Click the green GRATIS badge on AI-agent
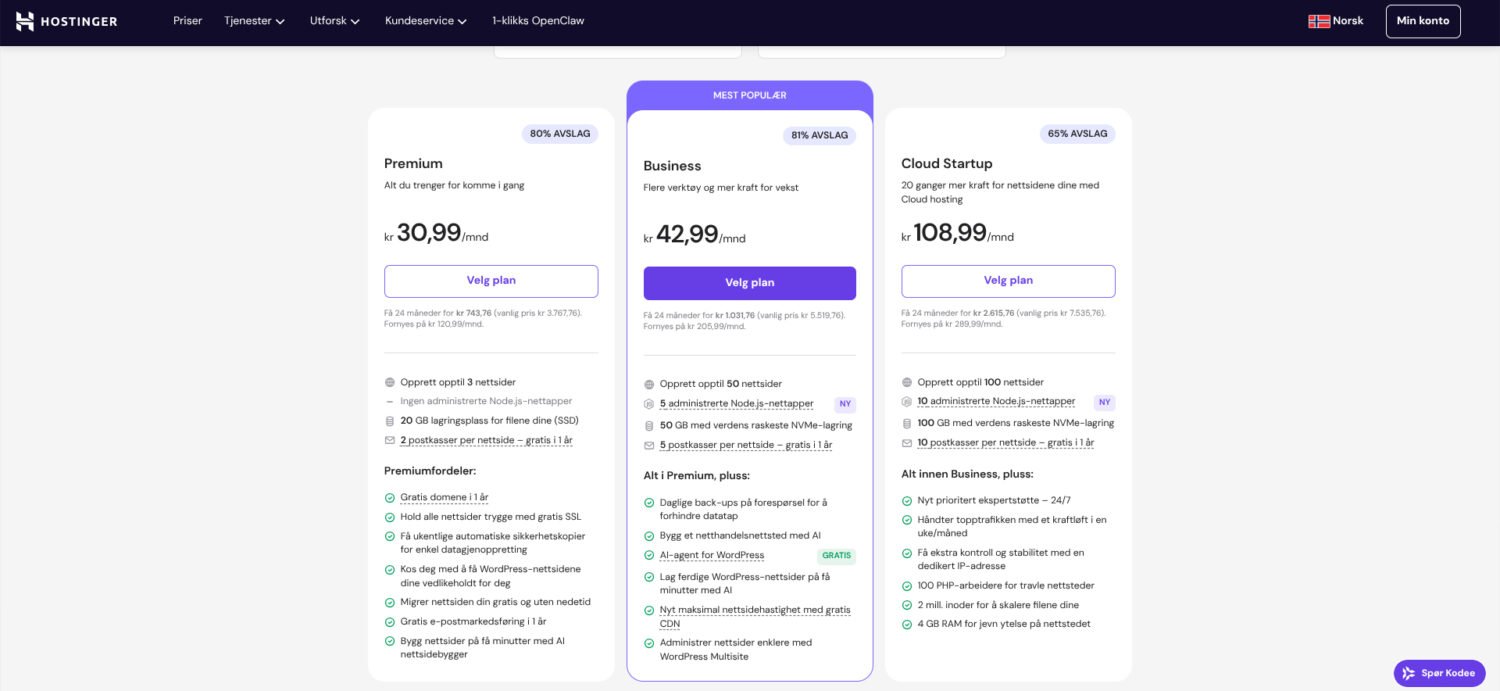 click(x=836, y=556)
